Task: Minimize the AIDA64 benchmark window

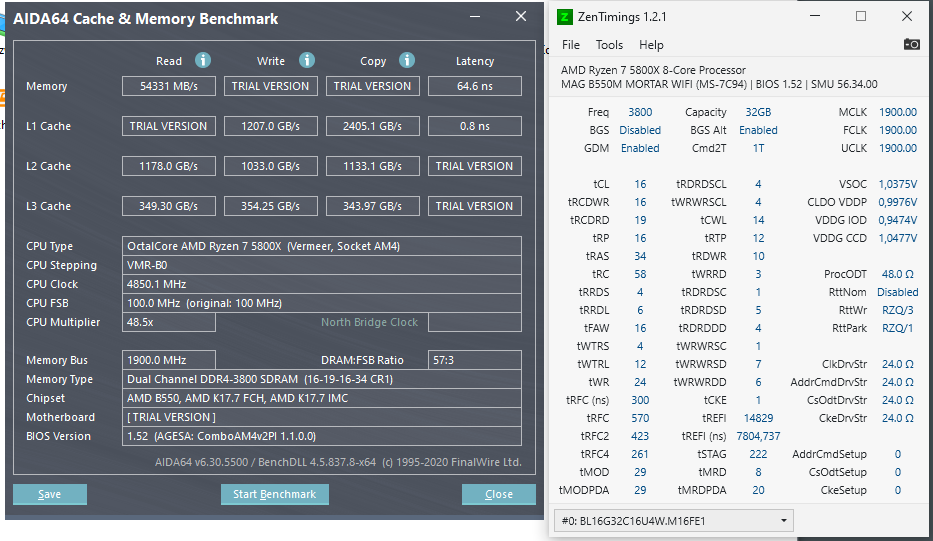Action: pyautogui.click(x=475, y=17)
